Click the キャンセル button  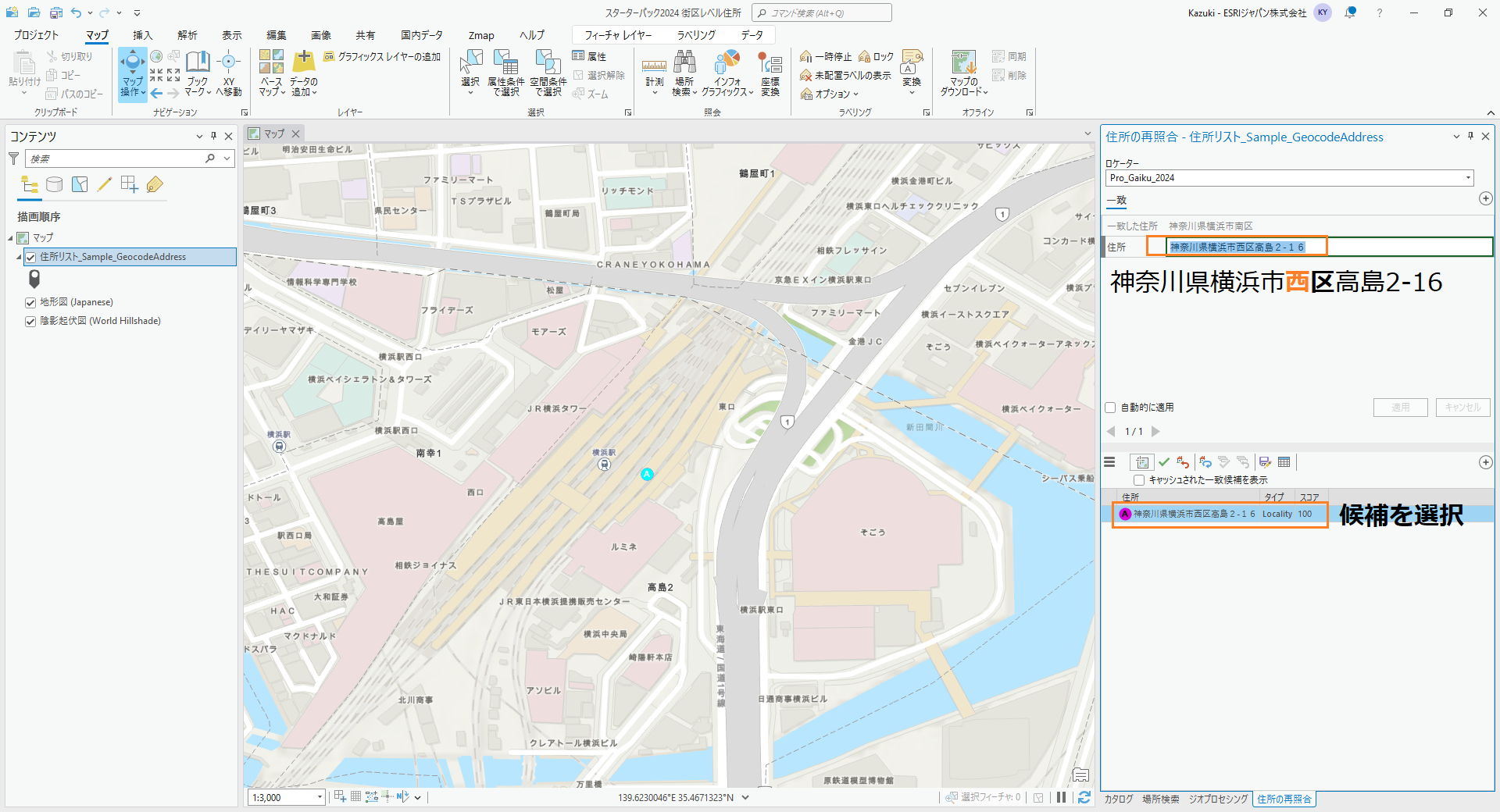[x=1463, y=408]
